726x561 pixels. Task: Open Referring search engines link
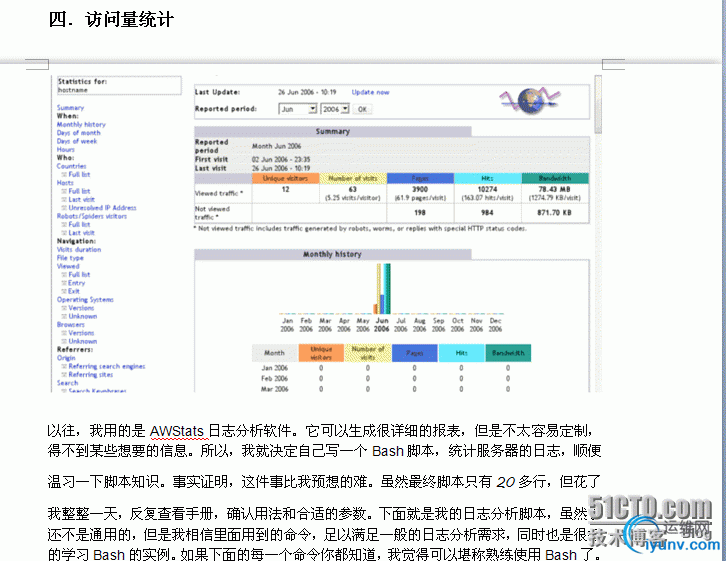pyautogui.click(x=106, y=366)
